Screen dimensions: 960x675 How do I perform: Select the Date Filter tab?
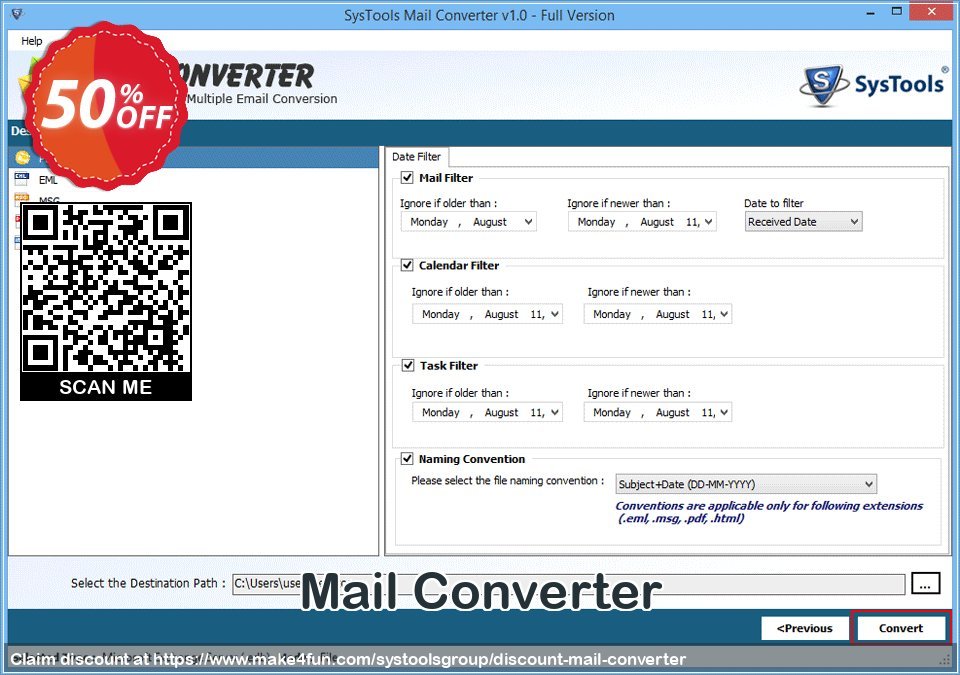pos(416,157)
